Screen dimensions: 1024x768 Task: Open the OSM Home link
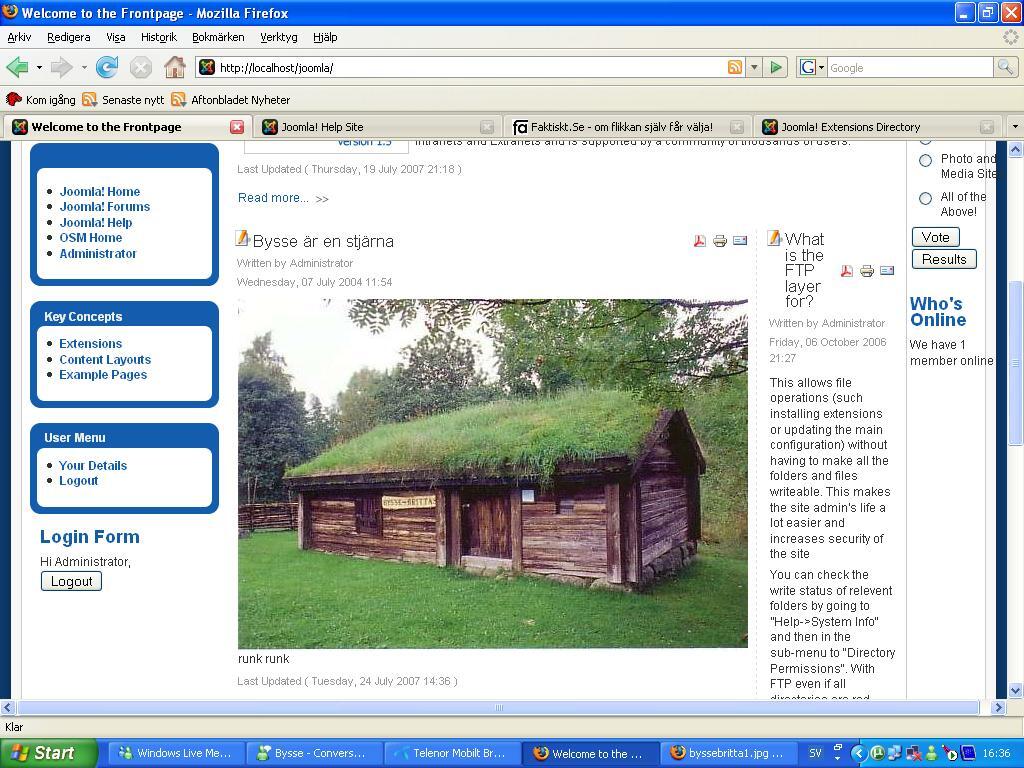coord(91,238)
